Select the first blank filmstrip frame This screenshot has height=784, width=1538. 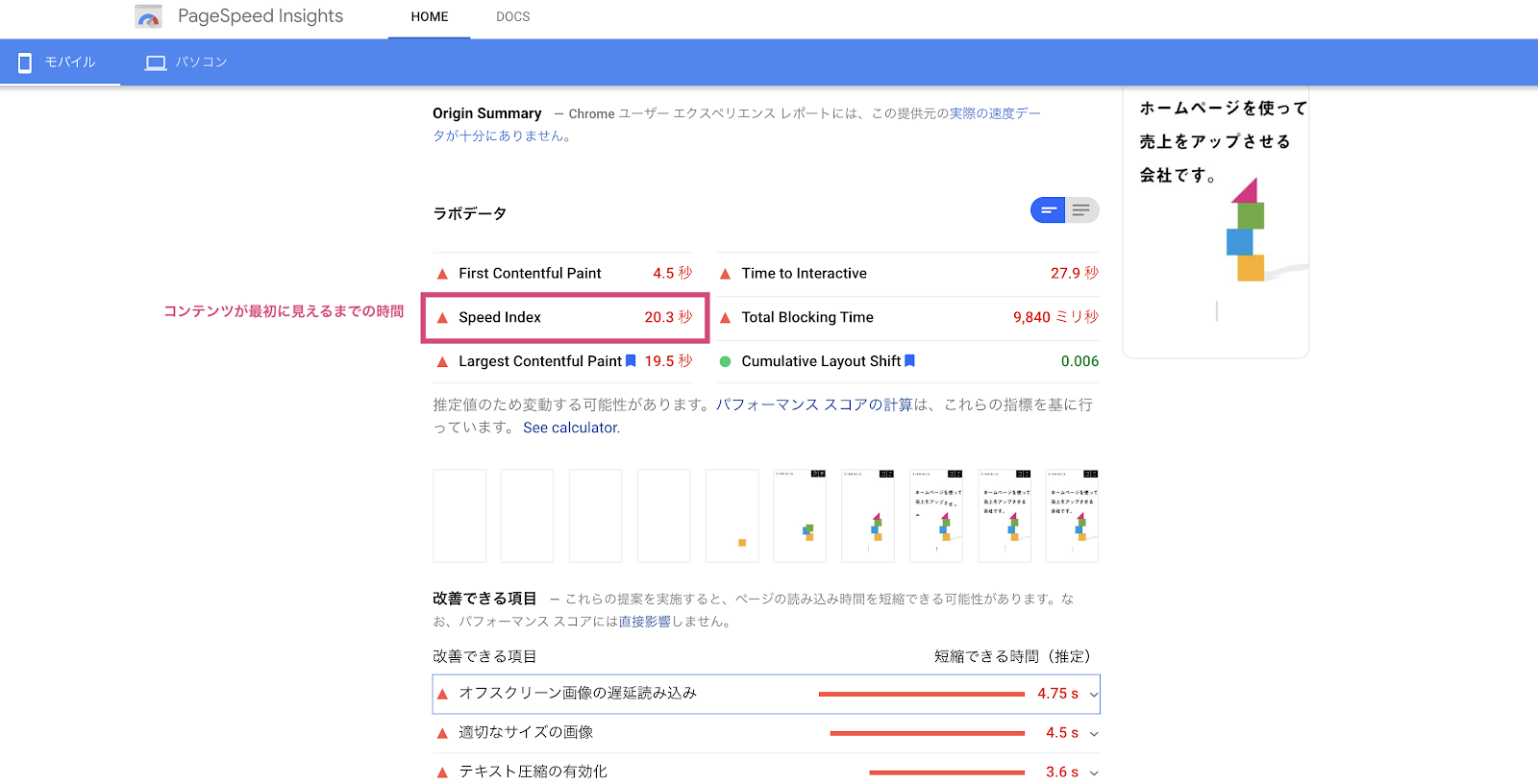(459, 516)
